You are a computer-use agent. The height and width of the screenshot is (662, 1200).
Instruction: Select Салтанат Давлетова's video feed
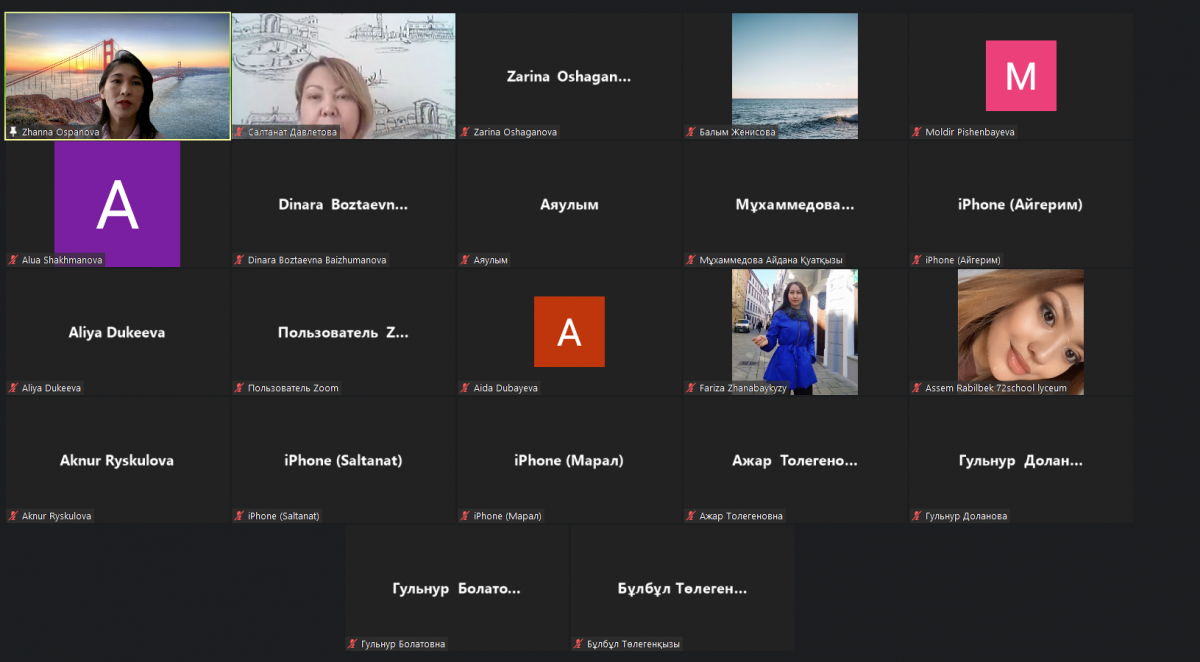[343, 70]
